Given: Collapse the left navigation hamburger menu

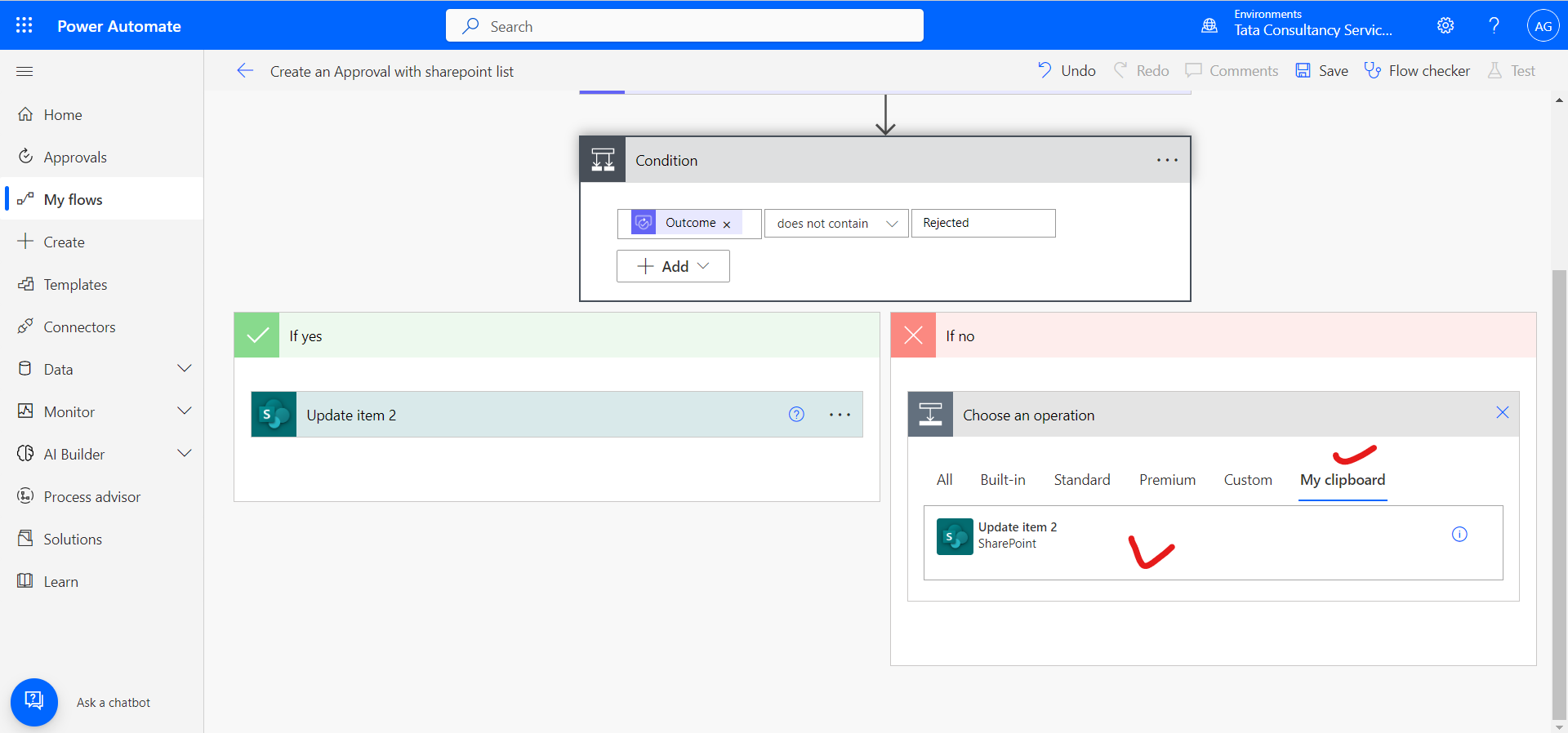Looking at the screenshot, I should [24, 71].
